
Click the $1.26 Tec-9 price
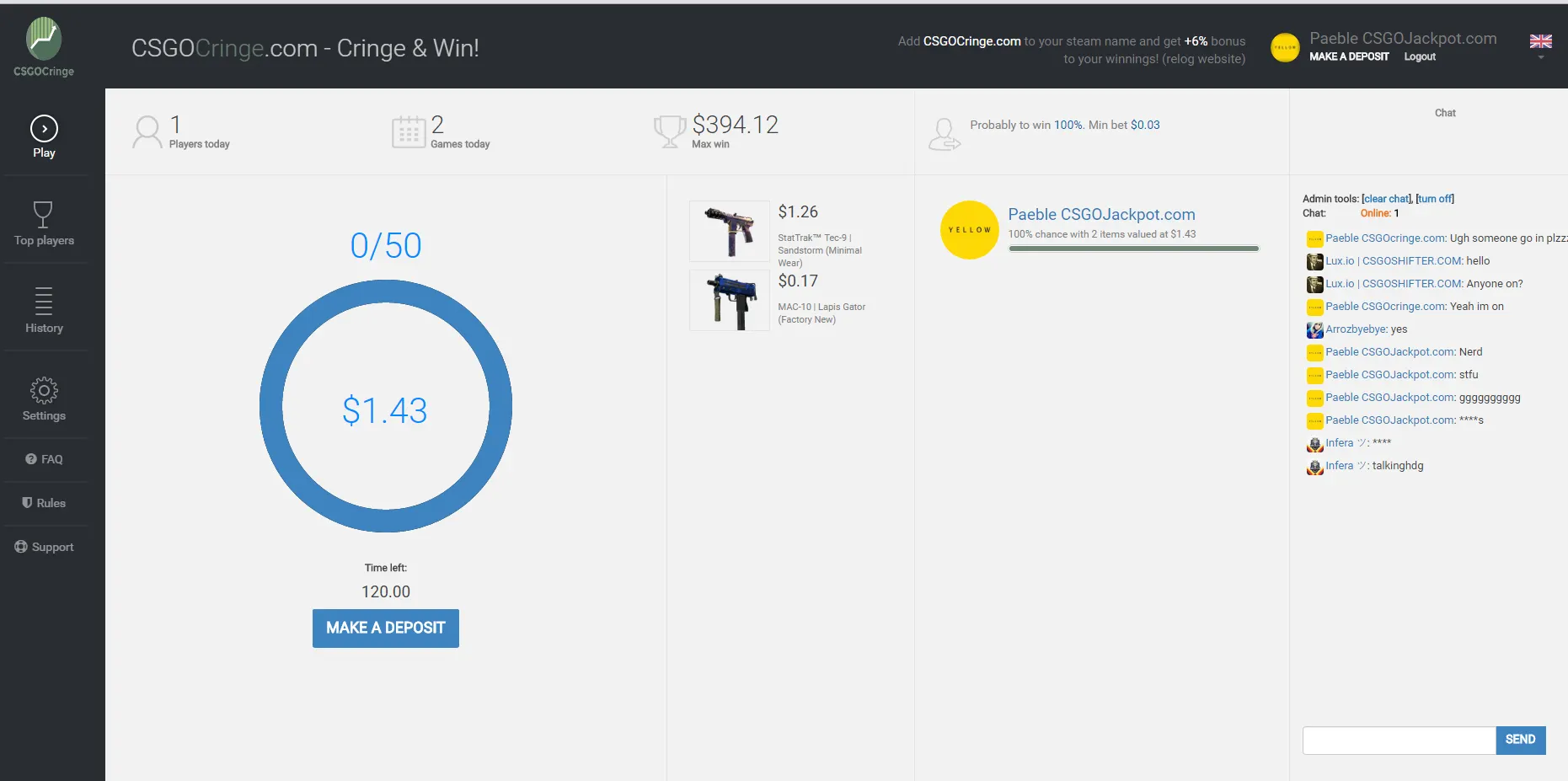point(798,212)
